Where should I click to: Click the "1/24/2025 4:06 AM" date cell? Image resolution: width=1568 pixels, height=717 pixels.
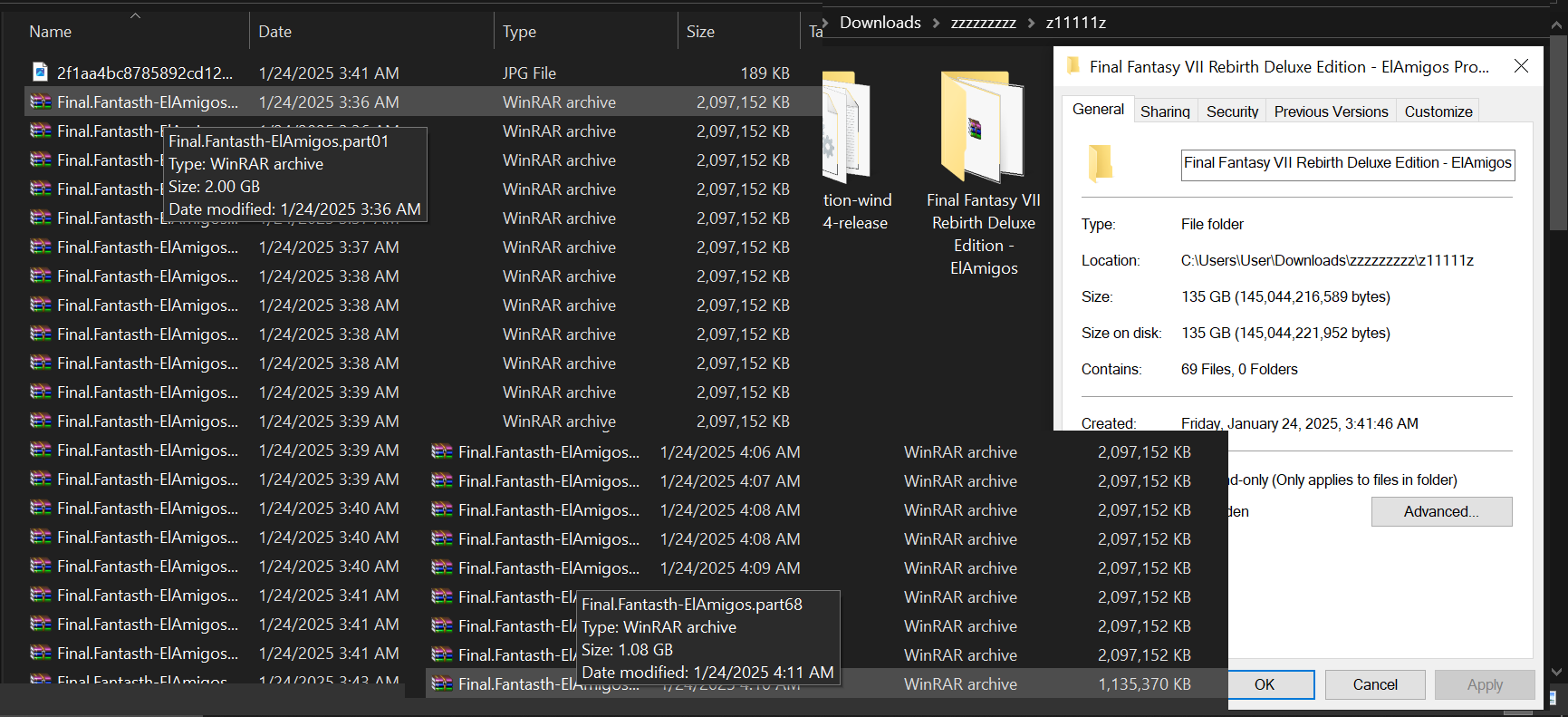click(x=730, y=451)
